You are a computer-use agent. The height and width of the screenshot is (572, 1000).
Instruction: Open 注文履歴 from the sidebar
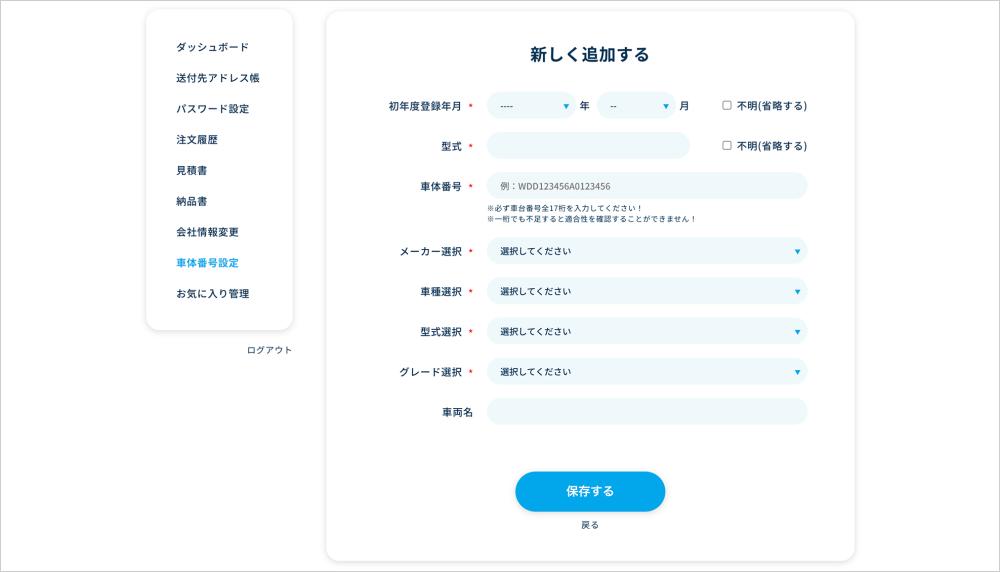pos(197,140)
